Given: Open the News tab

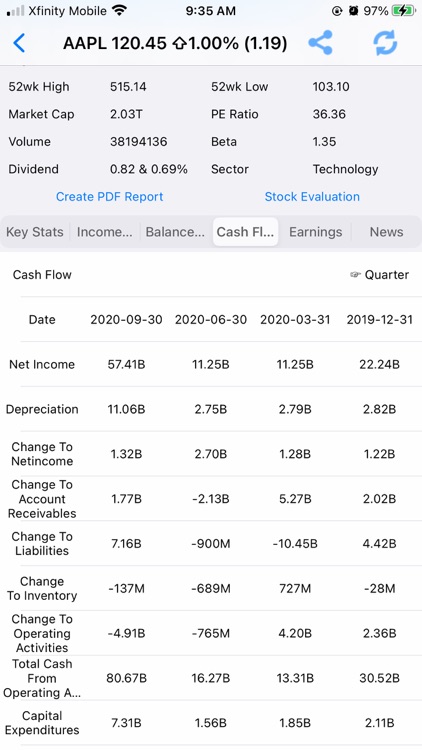Looking at the screenshot, I should click(386, 232).
